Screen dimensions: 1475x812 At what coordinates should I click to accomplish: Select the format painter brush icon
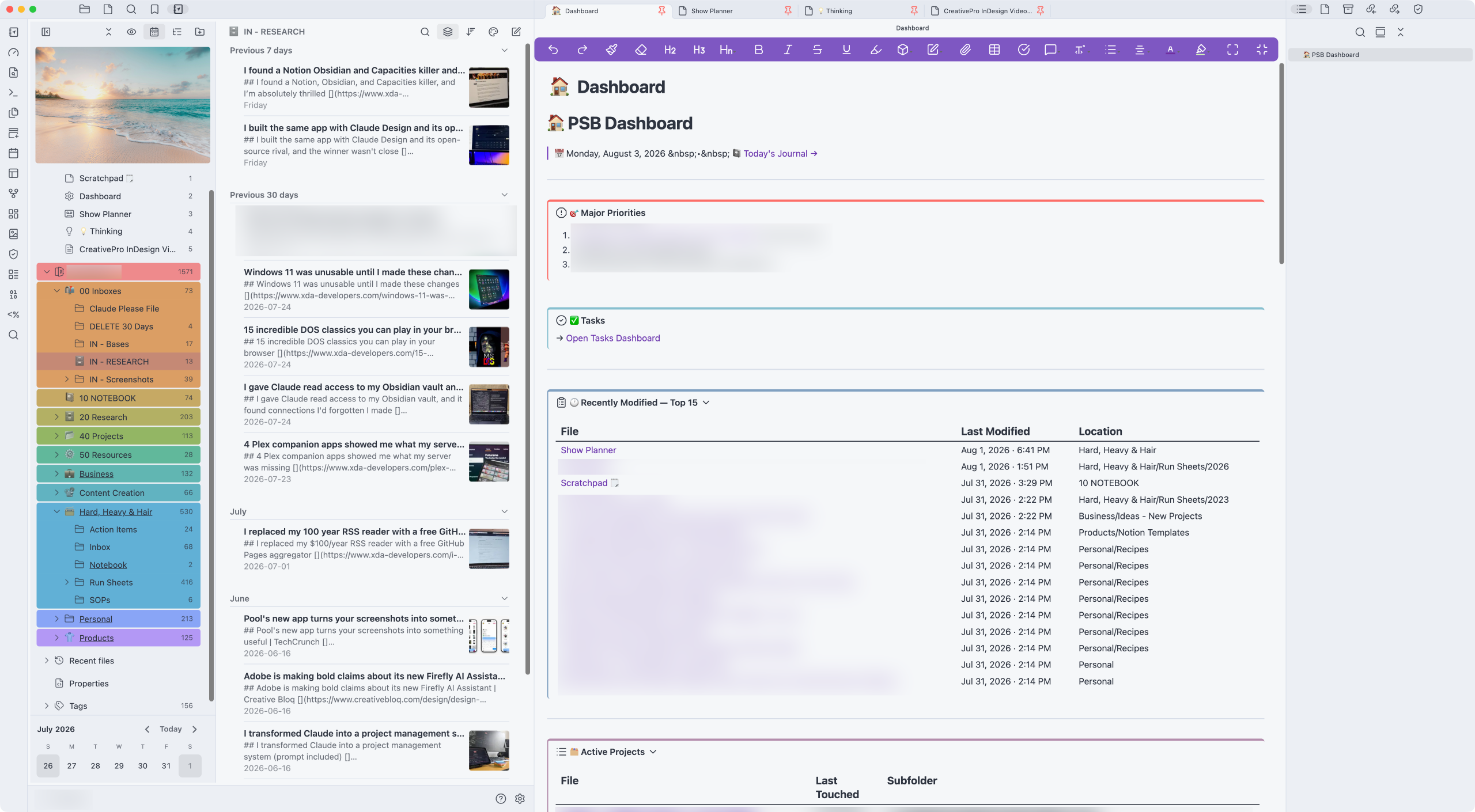612,50
